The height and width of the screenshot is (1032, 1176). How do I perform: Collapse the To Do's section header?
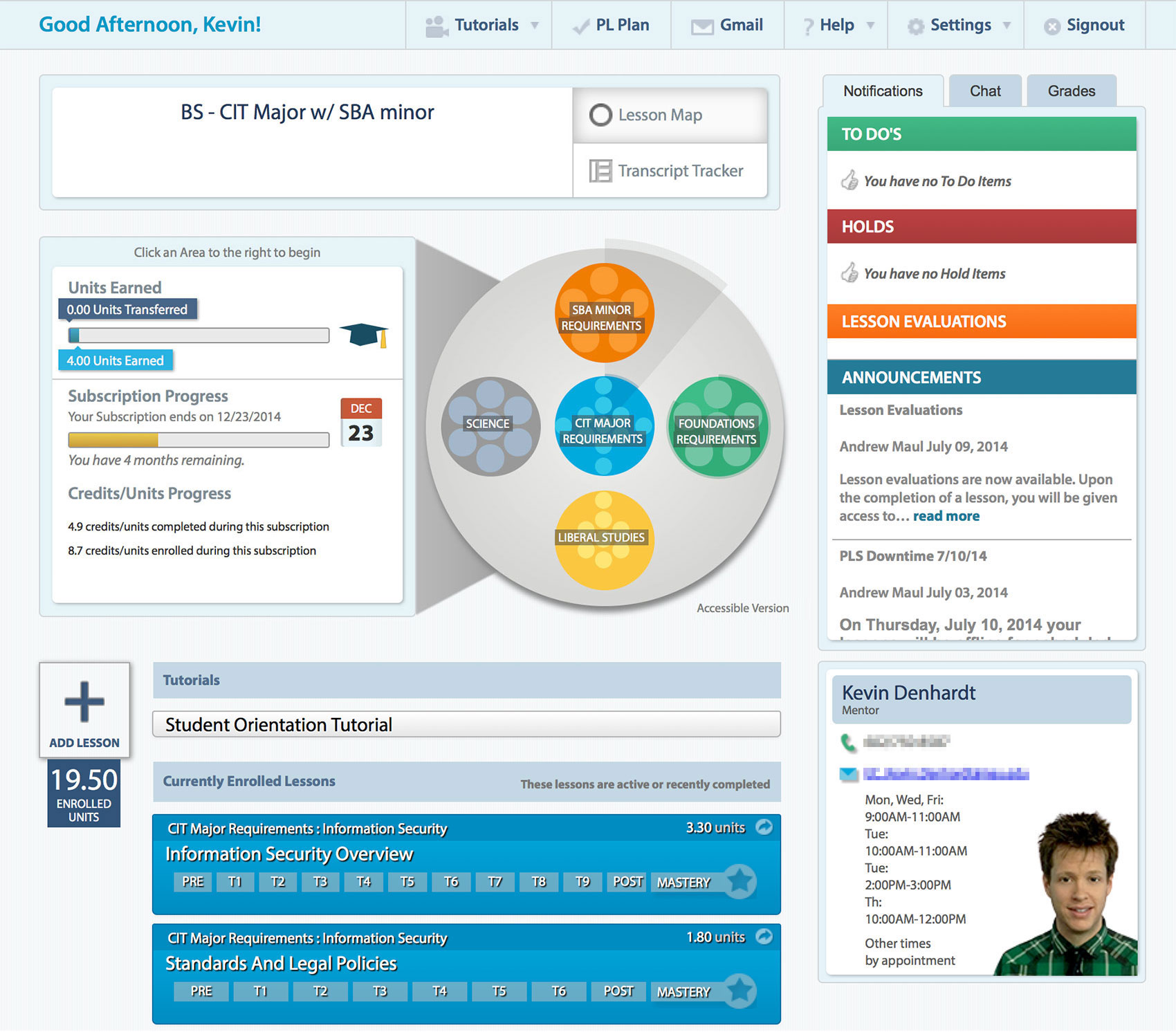pos(982,134)
